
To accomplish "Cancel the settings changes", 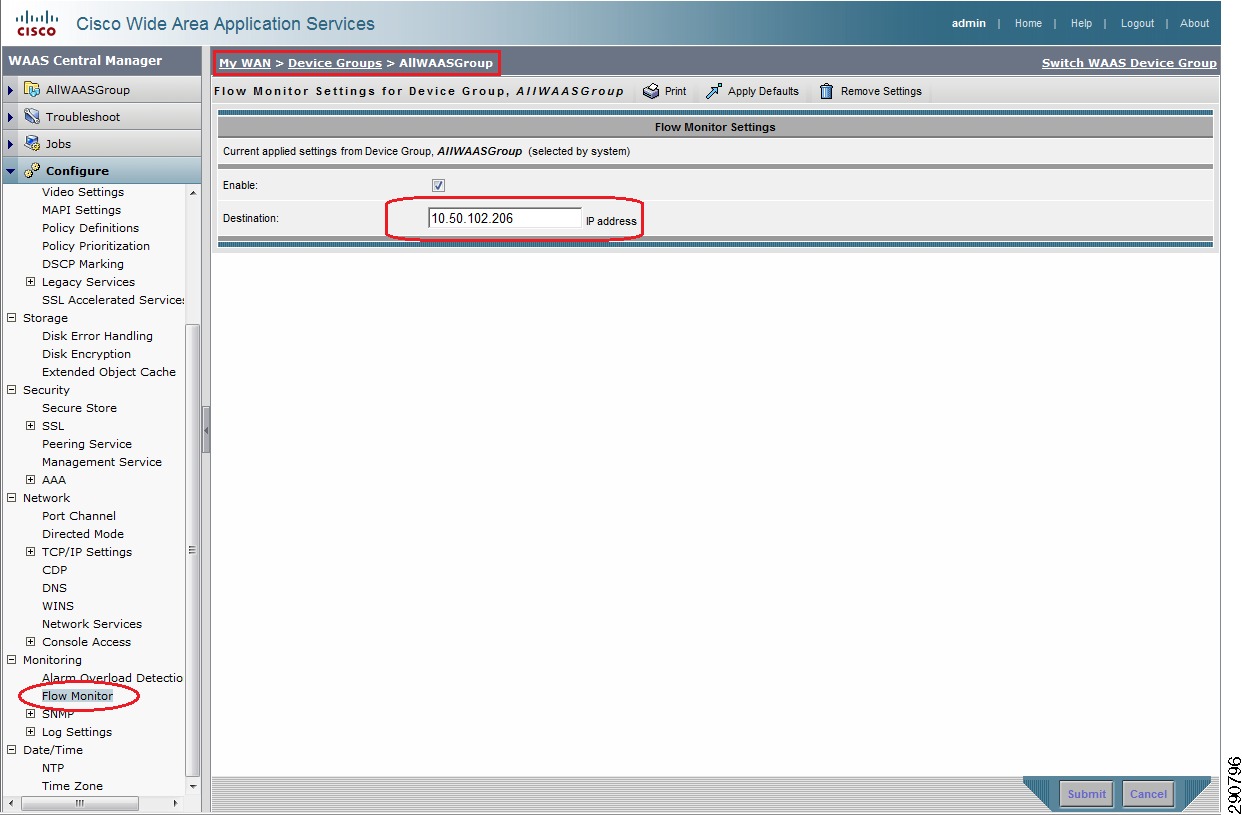I will tap(1148, 794).
